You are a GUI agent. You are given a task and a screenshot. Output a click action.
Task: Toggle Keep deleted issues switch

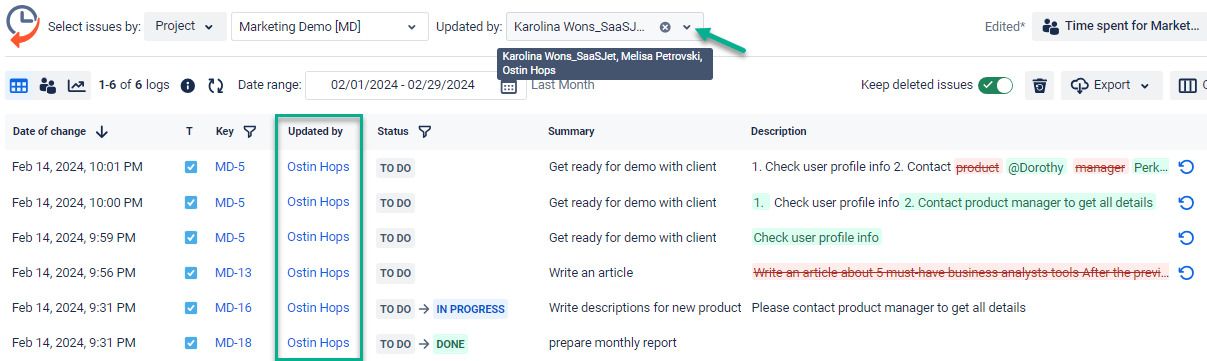pyautogui.click(x=995, y=86)
